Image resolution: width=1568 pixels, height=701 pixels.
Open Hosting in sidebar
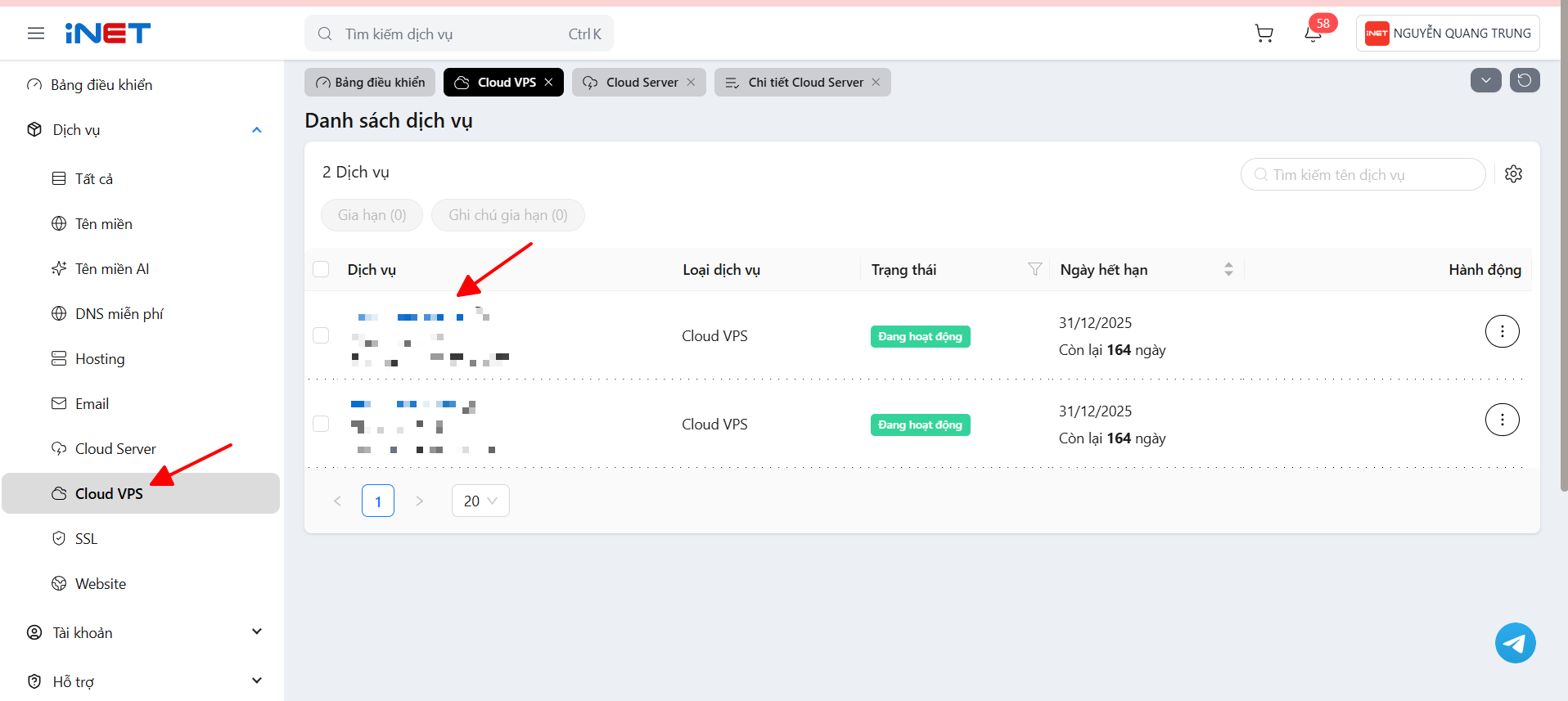click(141, 358)
